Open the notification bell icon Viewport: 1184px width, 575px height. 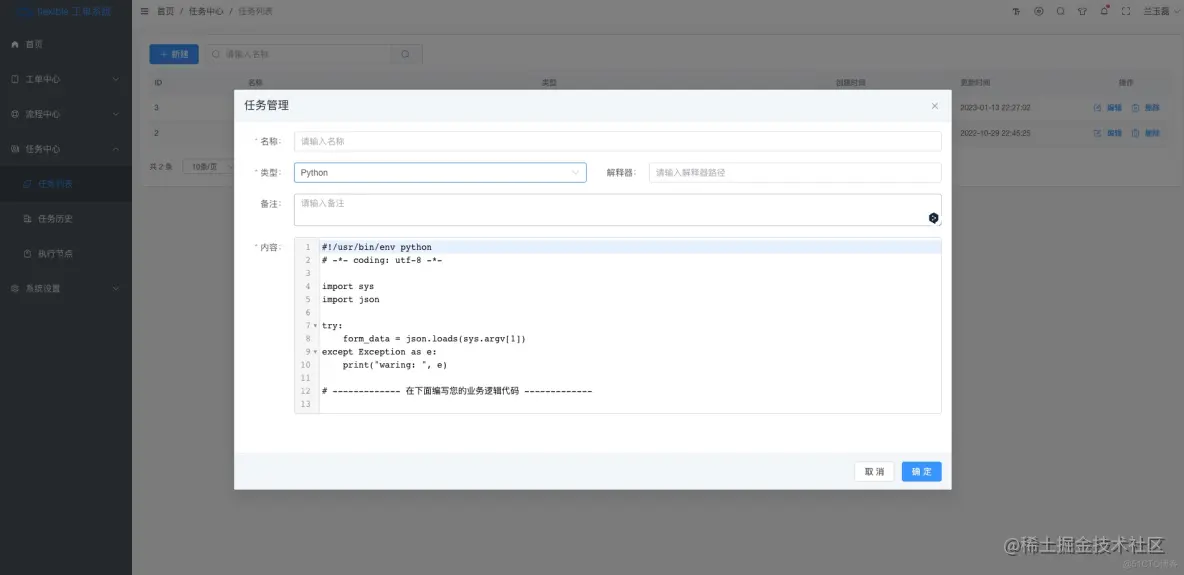1104,11
